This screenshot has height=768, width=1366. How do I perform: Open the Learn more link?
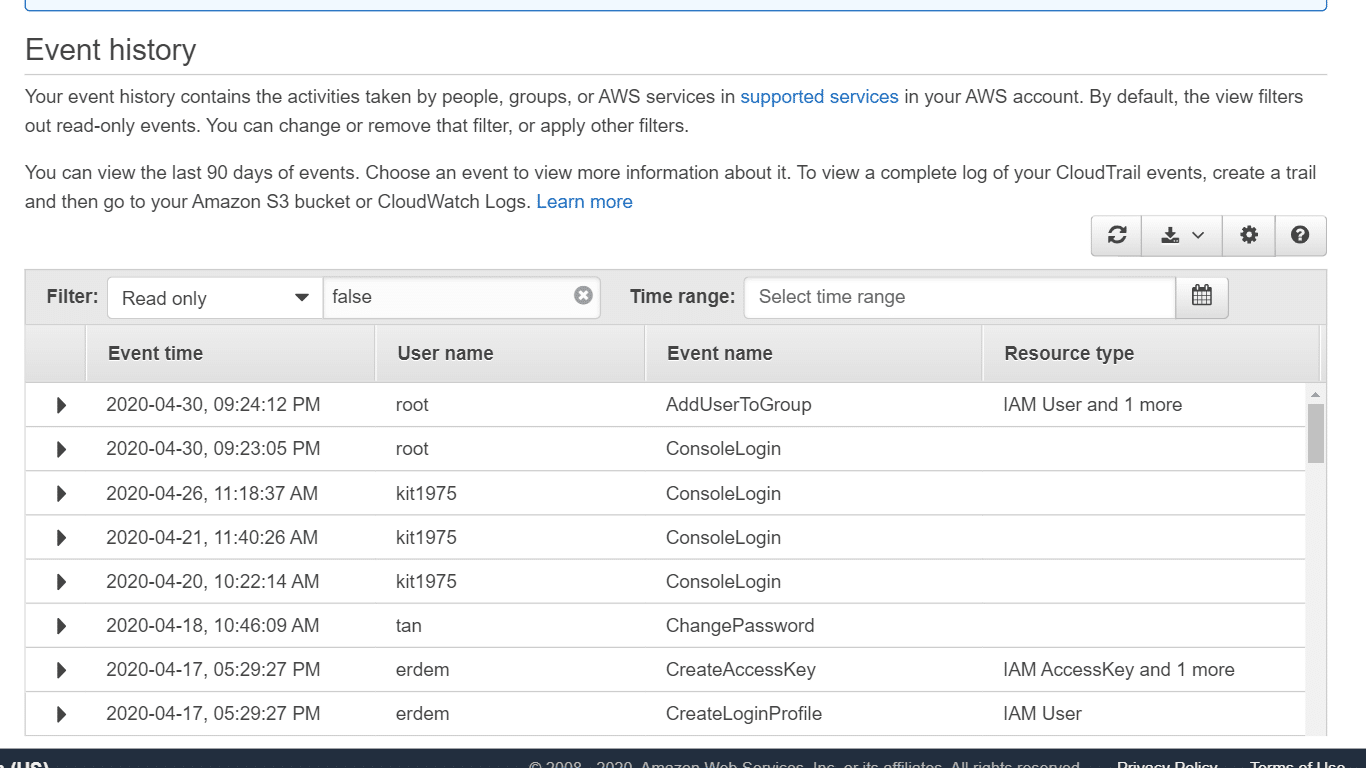[x=584, y=201]
